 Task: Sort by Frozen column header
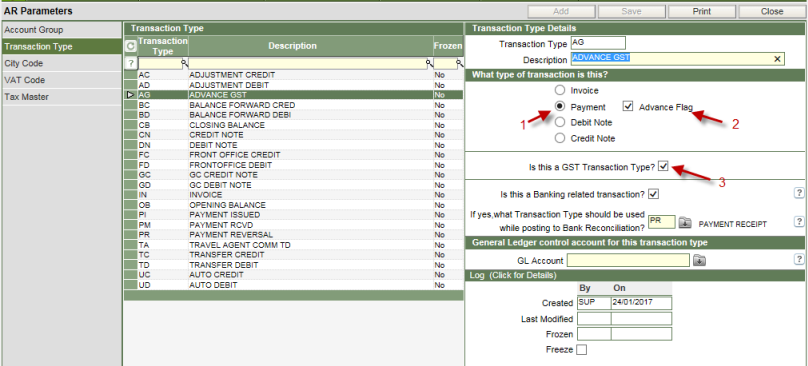click(448, 46)
